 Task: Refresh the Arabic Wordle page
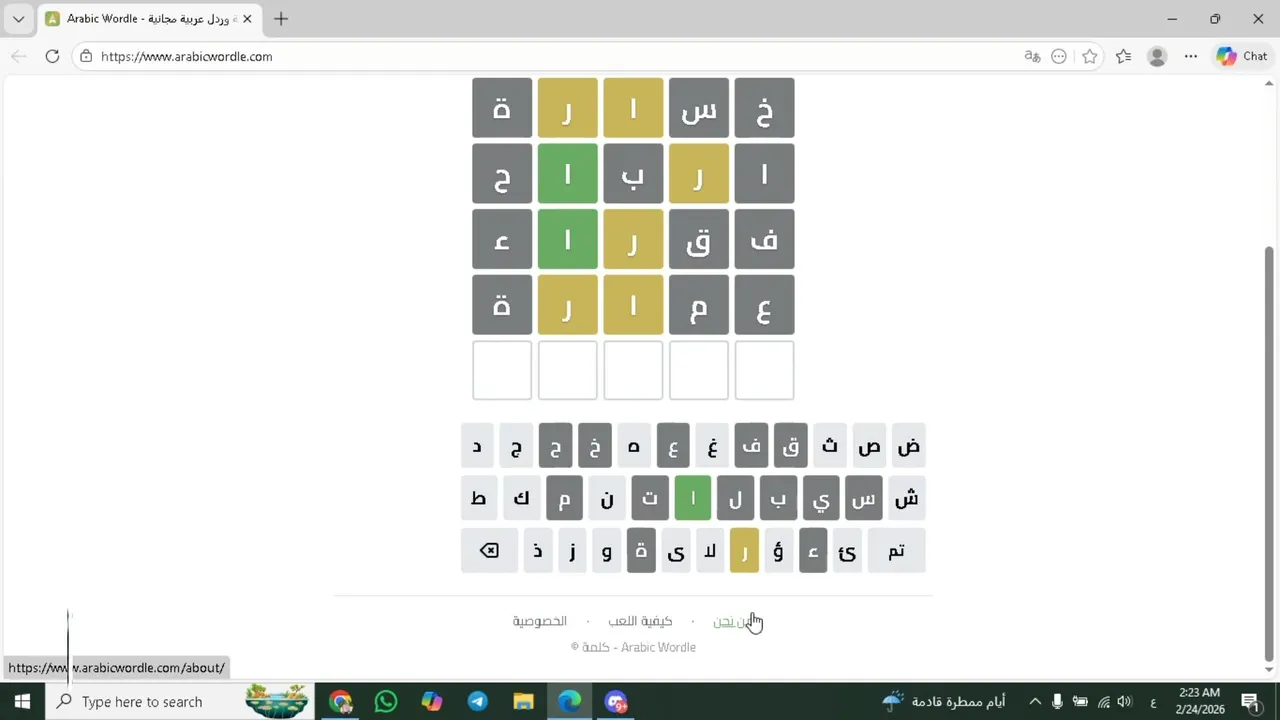coord(52,57)
